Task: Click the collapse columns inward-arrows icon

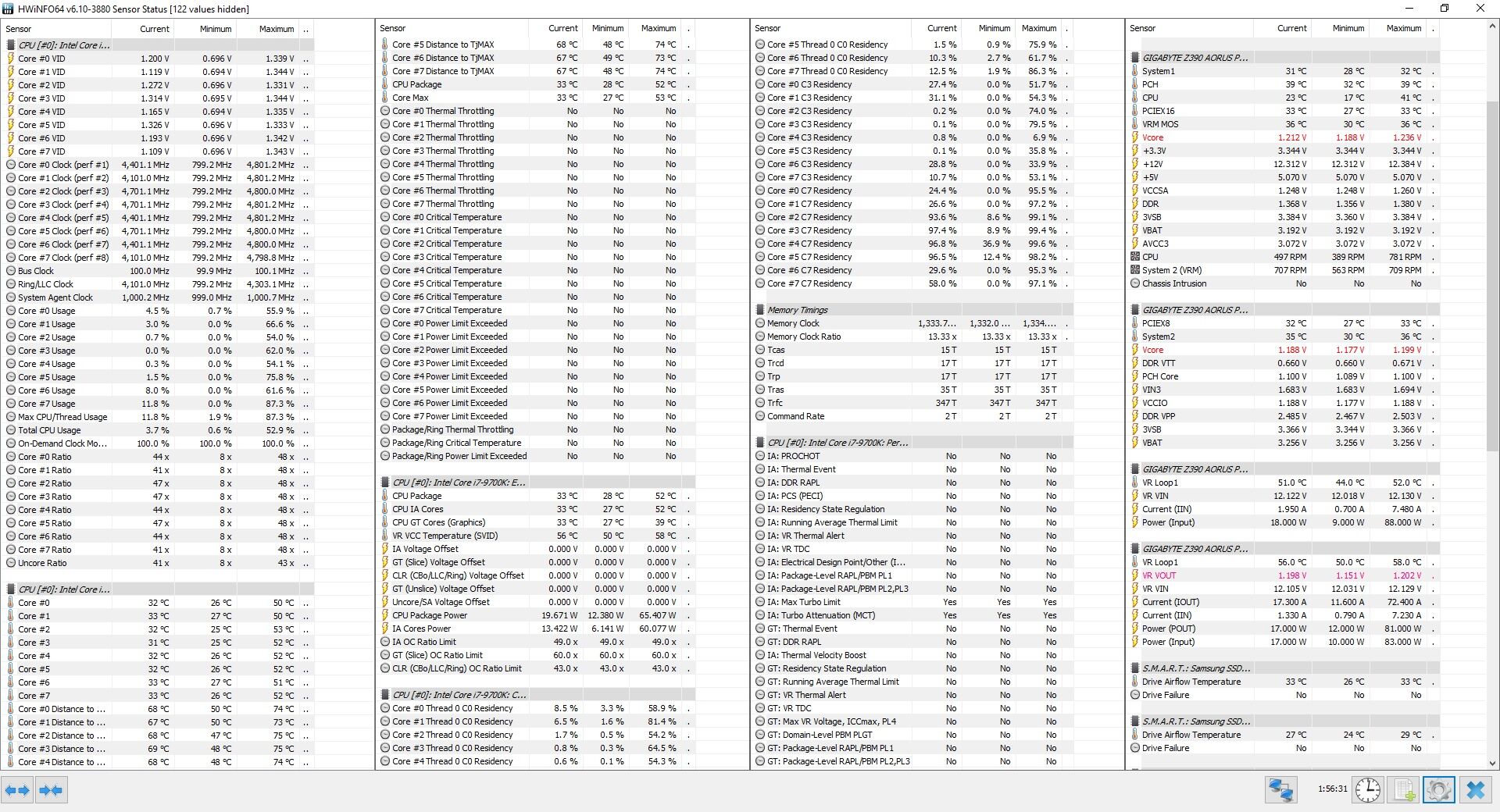Action: pos(51,790)
